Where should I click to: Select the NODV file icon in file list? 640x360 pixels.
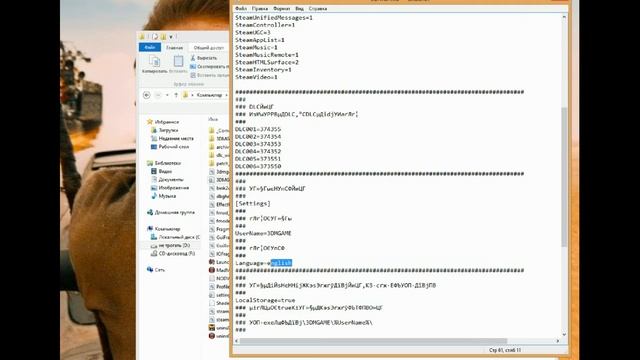pyautogui.click(x=211, y=278)
